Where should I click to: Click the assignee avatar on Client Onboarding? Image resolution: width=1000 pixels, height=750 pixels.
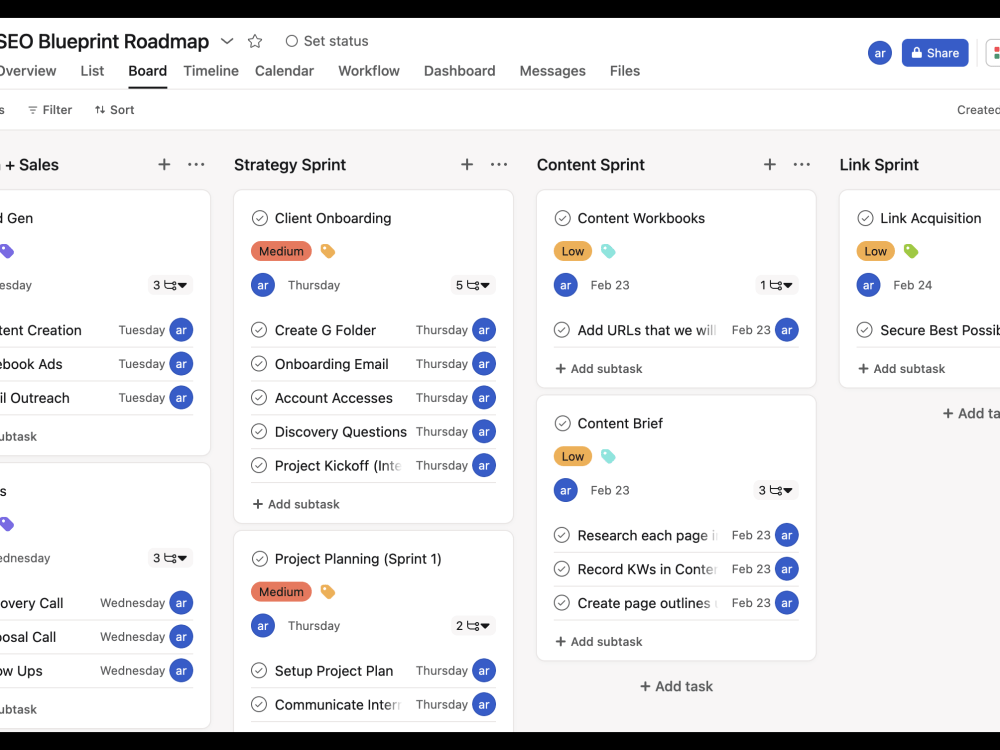coord(262,285)
